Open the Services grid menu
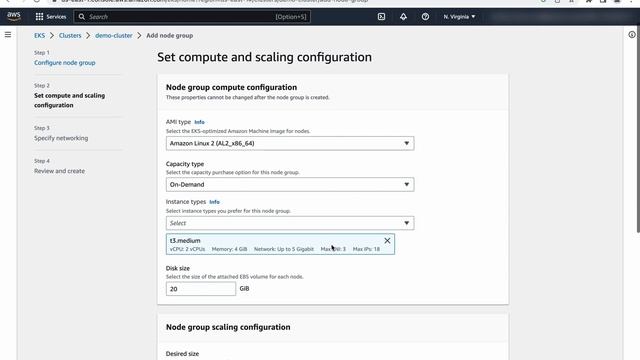The image size is (640, 360). pyautogui.click(x=51, y=17)
